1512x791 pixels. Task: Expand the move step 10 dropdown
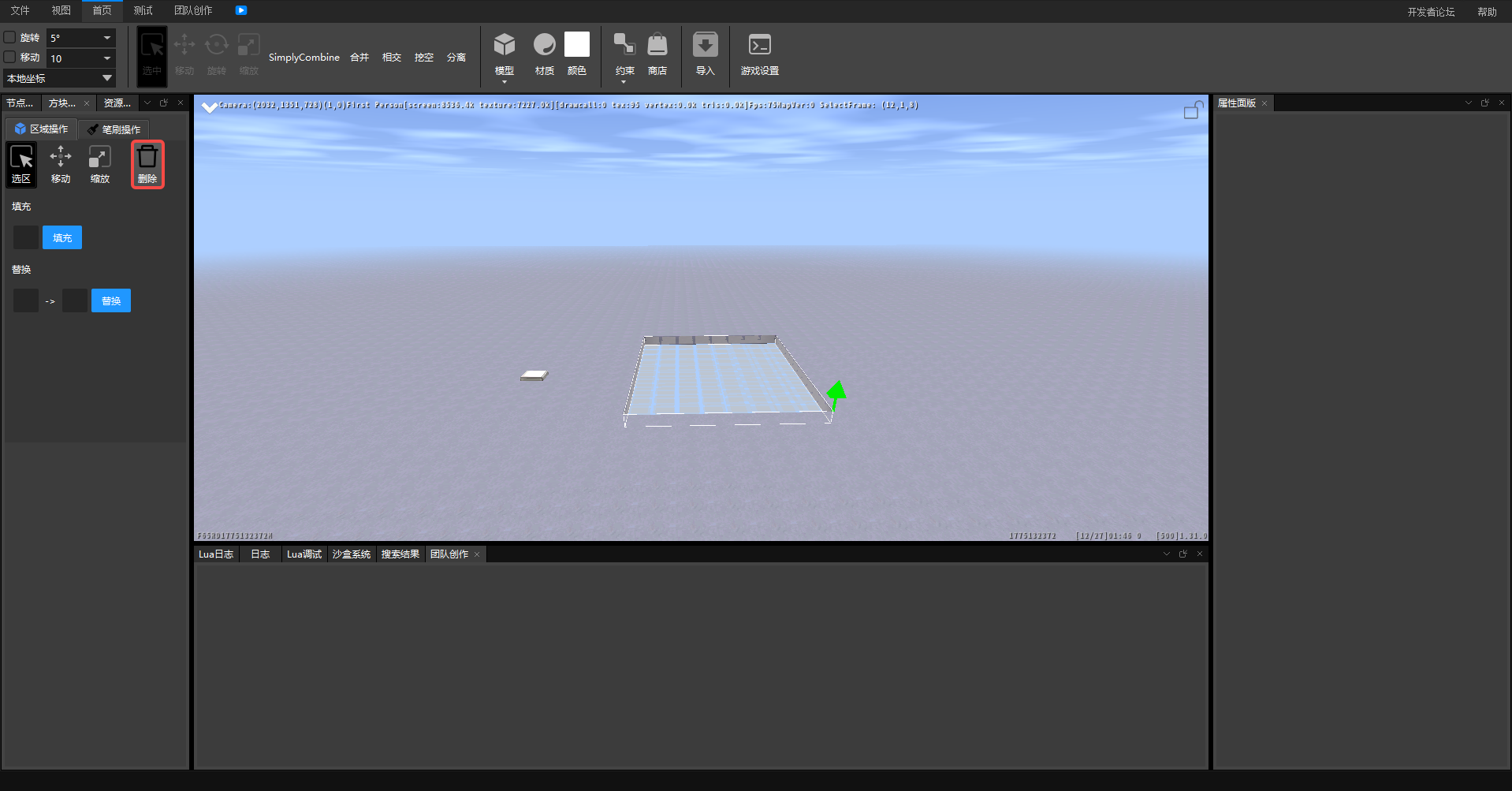pyautogui.click(x=106, y=58)
